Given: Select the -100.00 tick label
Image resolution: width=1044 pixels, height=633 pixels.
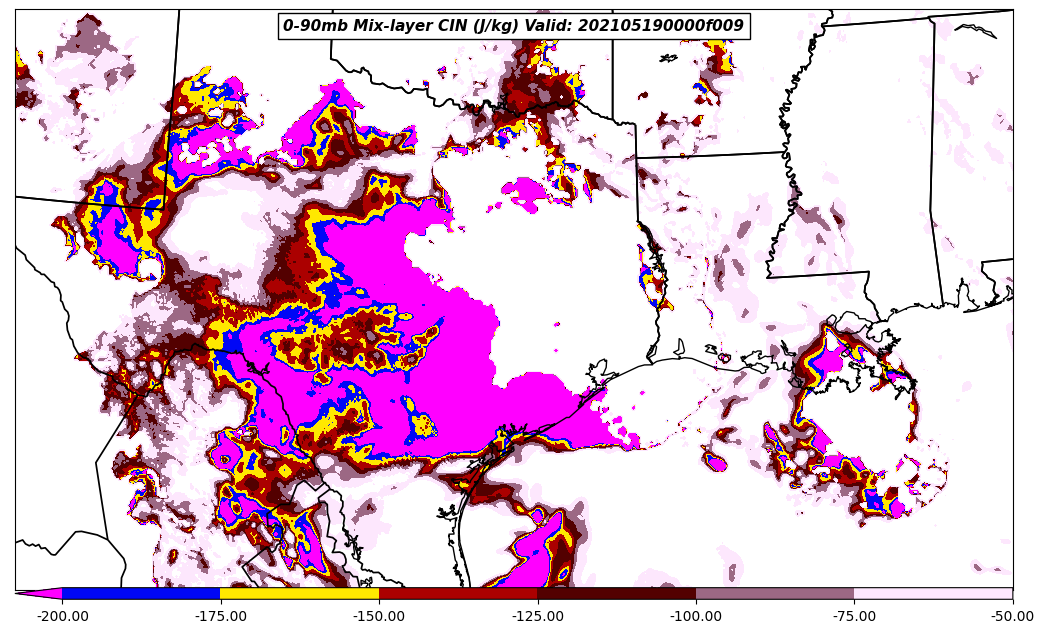Looking at the screenshot, I should point(696,616).
